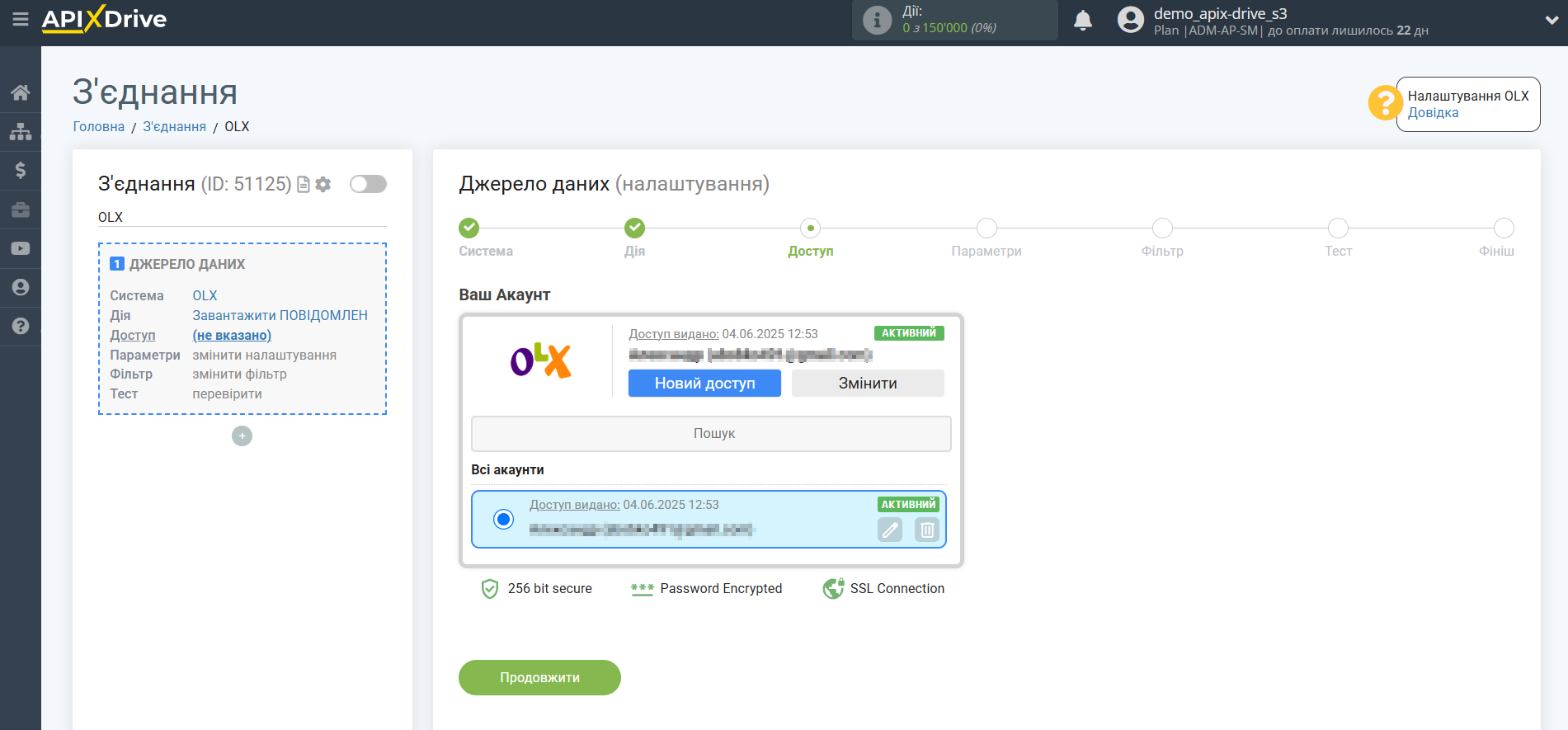Open the video tutorials sidebar icon

(x=21, y=248)
